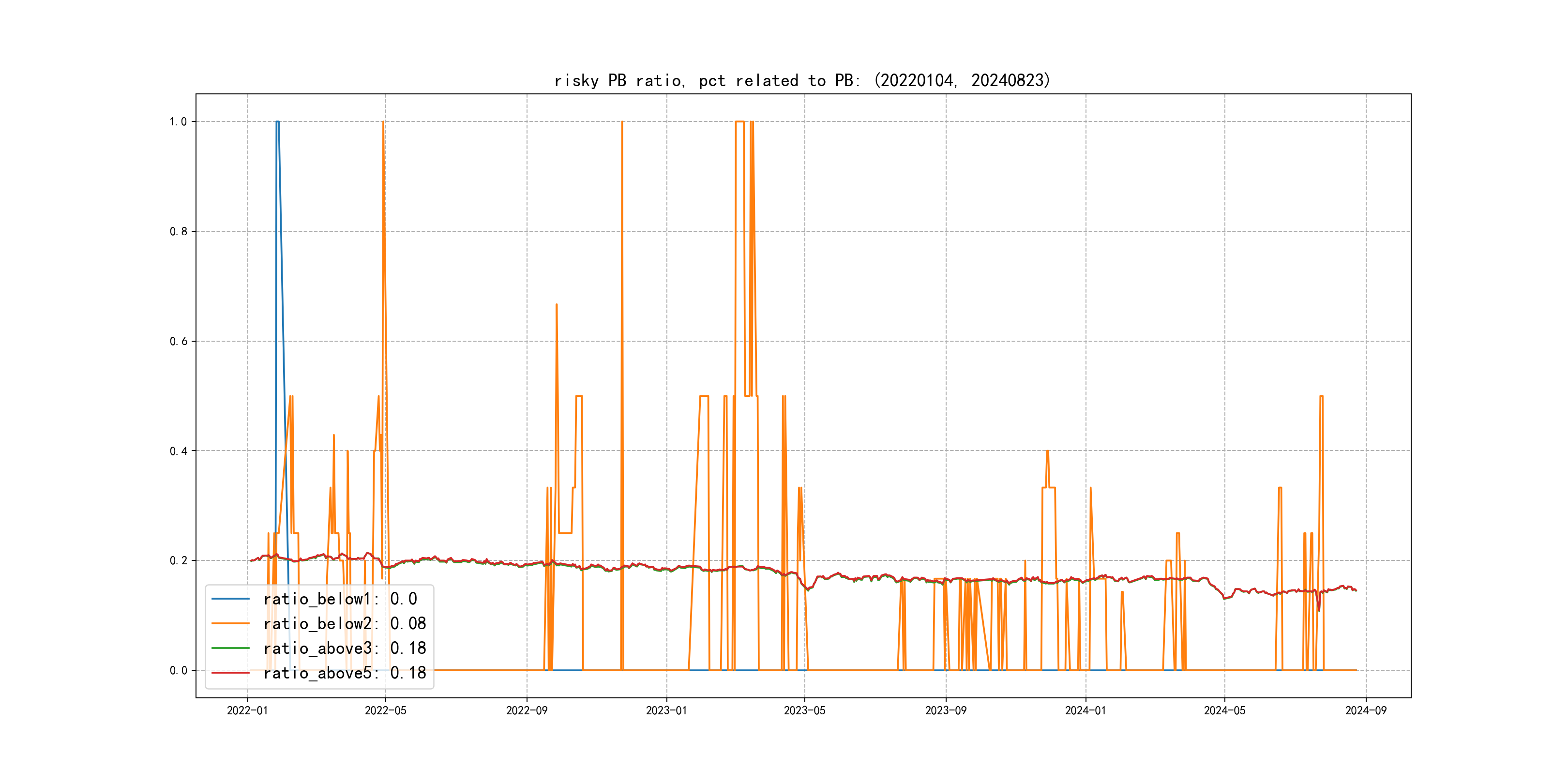Screen dimensions: 1568x784
Task: Click the orange ratio_below2 legend line
Action: tap(230, 623)
